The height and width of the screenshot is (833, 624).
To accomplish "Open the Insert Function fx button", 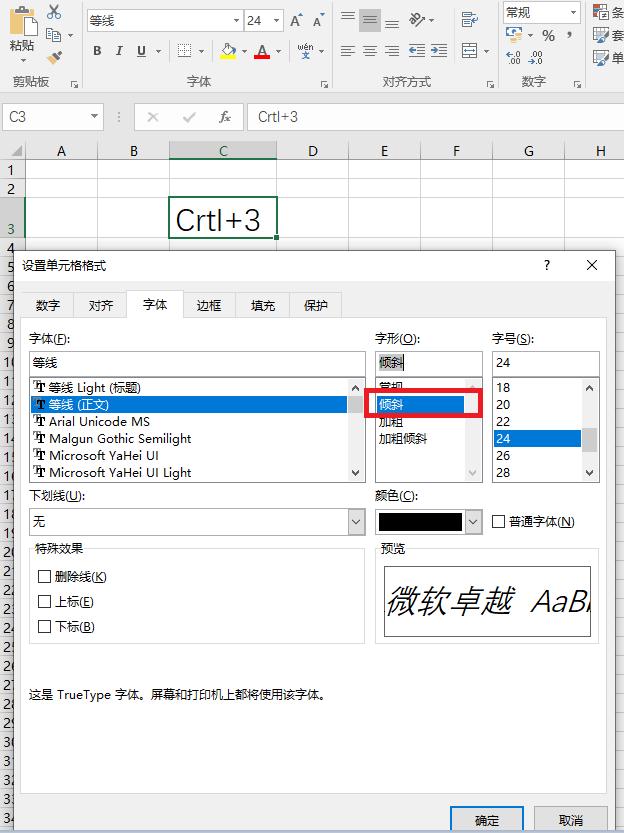I will click(x=225, y=117).
